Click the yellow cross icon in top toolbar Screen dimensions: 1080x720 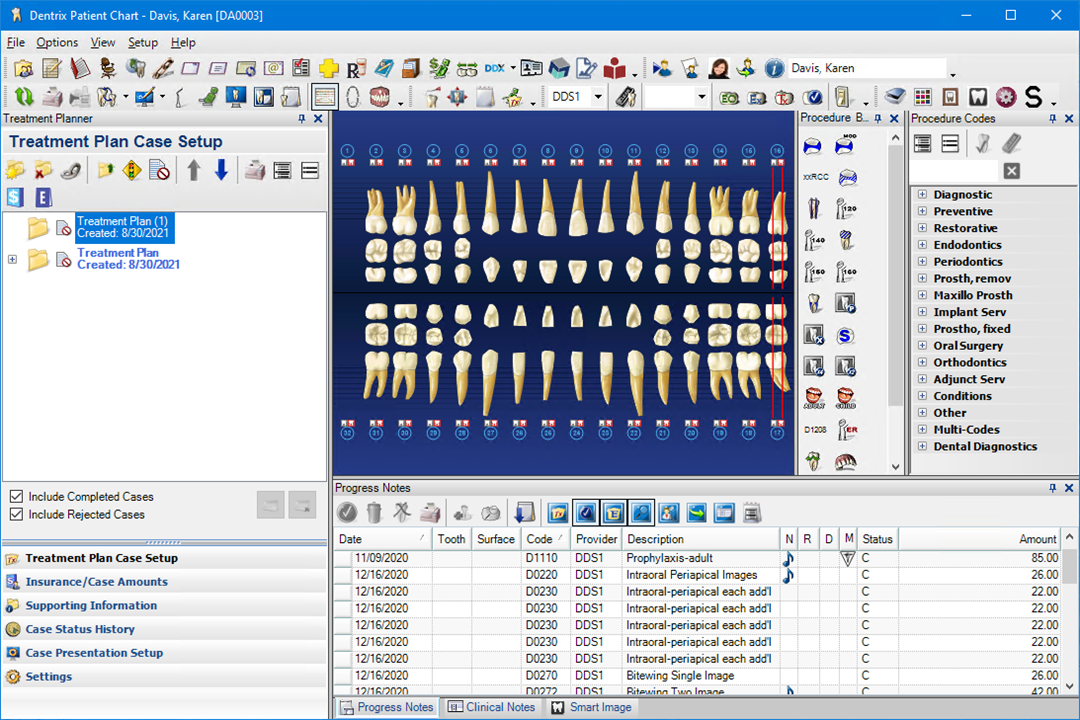[328, 69]
